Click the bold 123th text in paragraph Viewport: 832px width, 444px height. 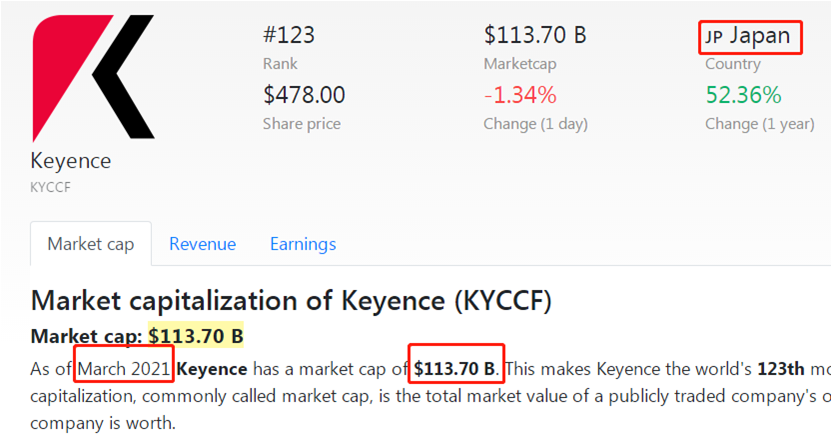(x=781, y=369)
